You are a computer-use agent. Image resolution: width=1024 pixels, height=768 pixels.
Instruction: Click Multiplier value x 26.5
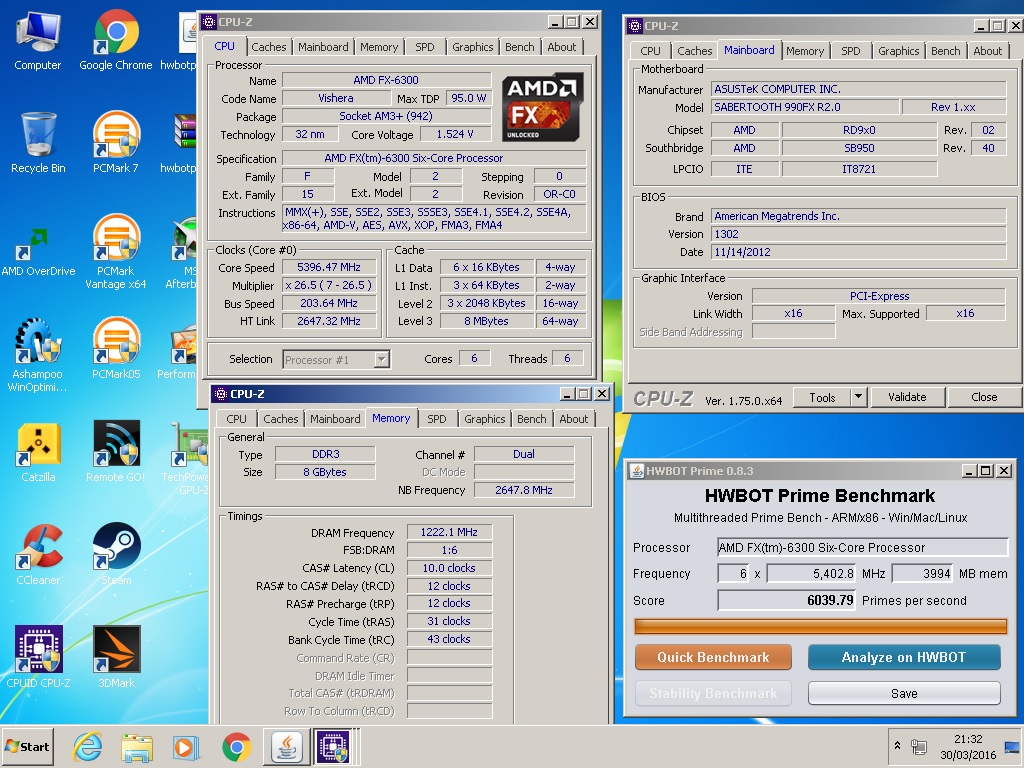tap(329, 285)
